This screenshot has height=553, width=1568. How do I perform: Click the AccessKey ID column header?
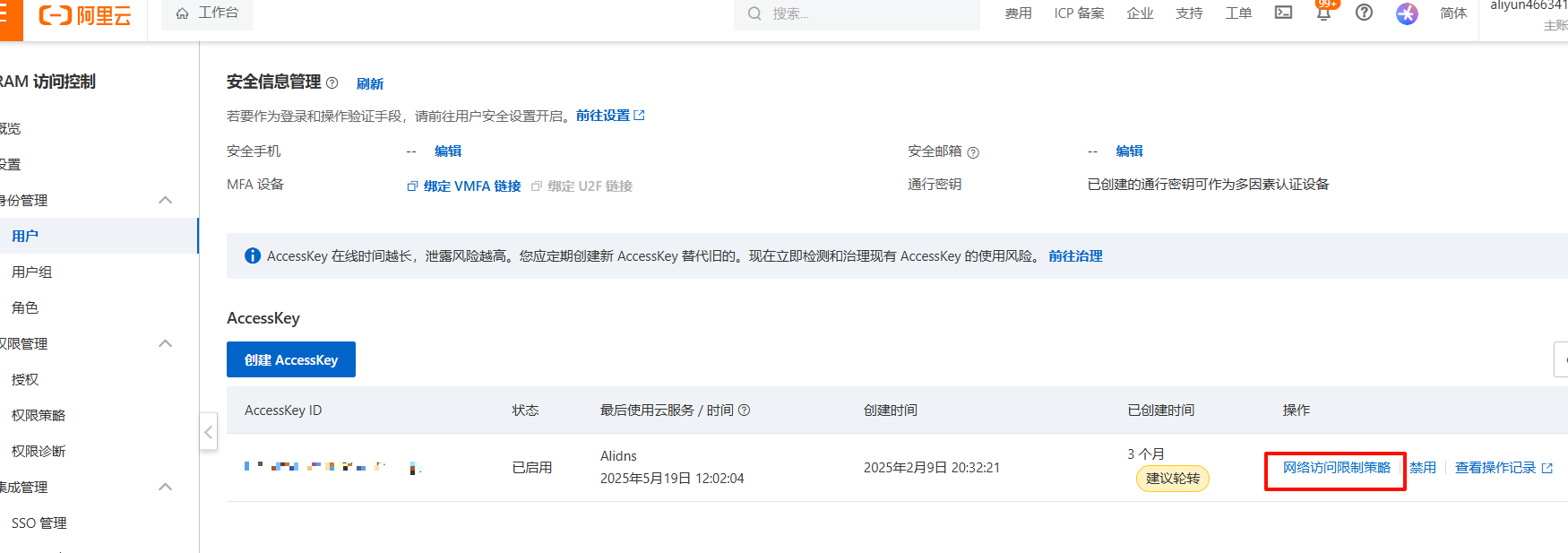(283, 410)
